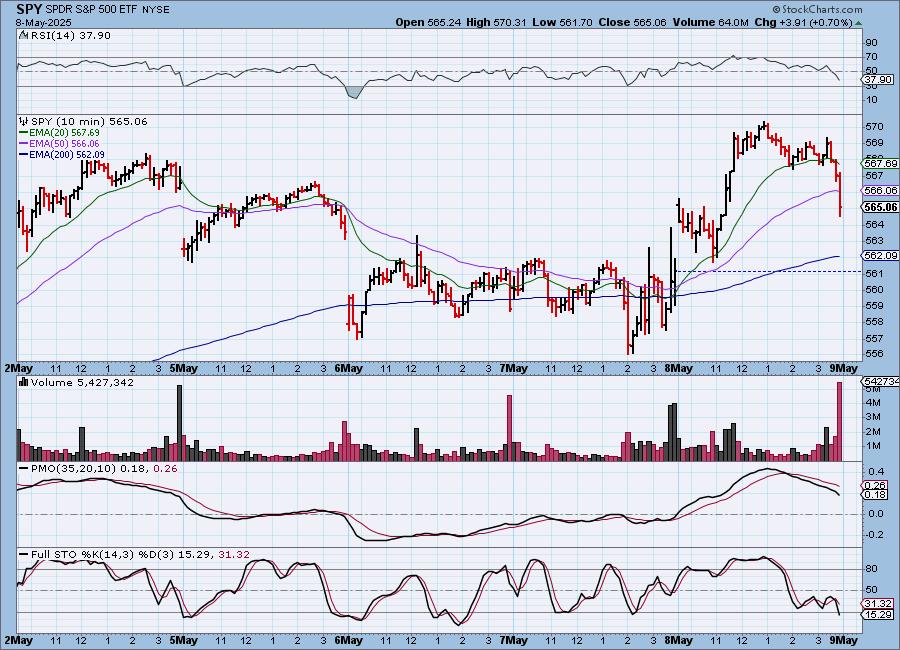Viewport: 900px width, 650px height.
Task: Click the green line swatch for EMA(20)
Action: [x=24, y=133]
